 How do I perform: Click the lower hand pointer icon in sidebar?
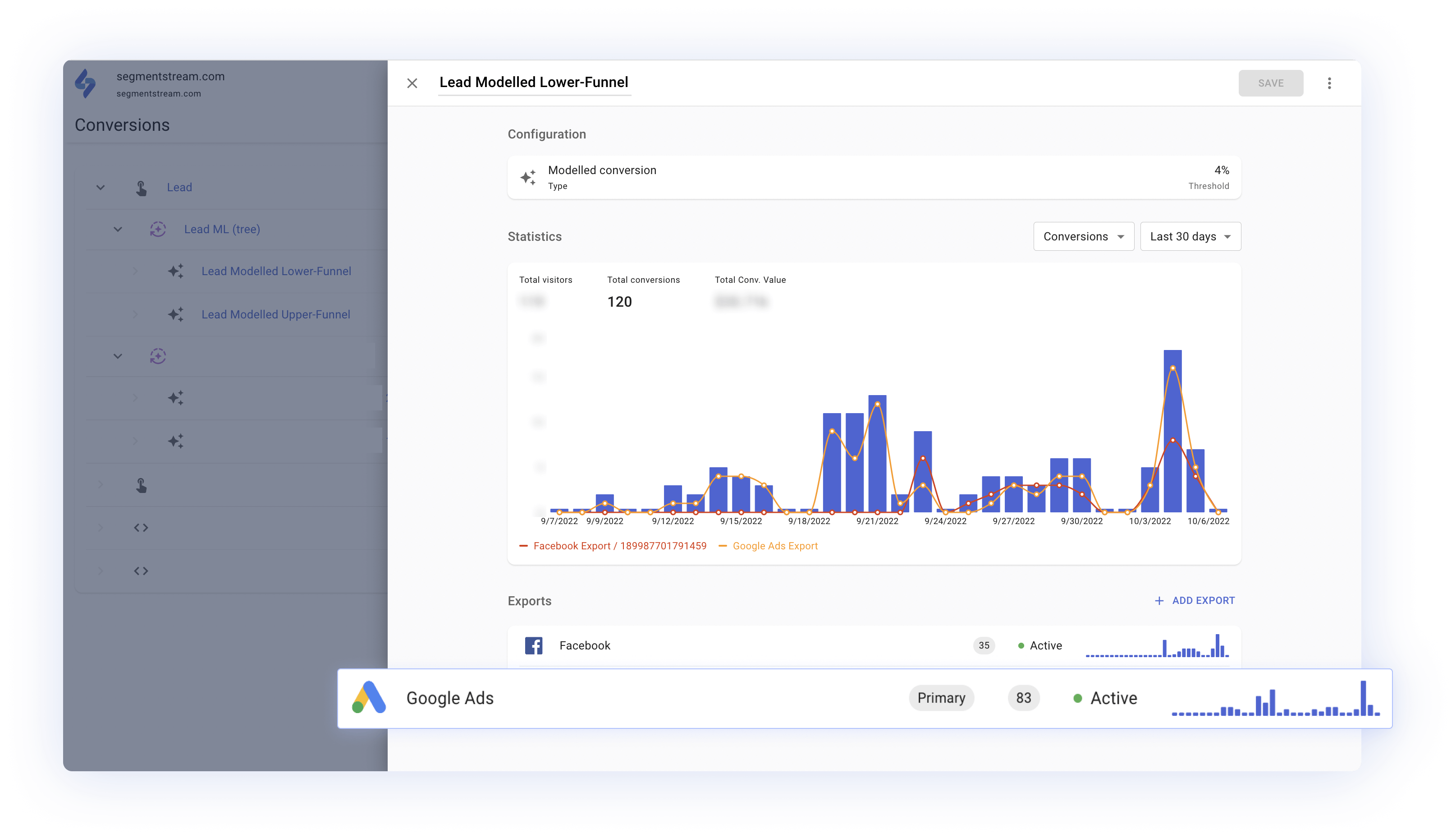[x=142, y=485]
